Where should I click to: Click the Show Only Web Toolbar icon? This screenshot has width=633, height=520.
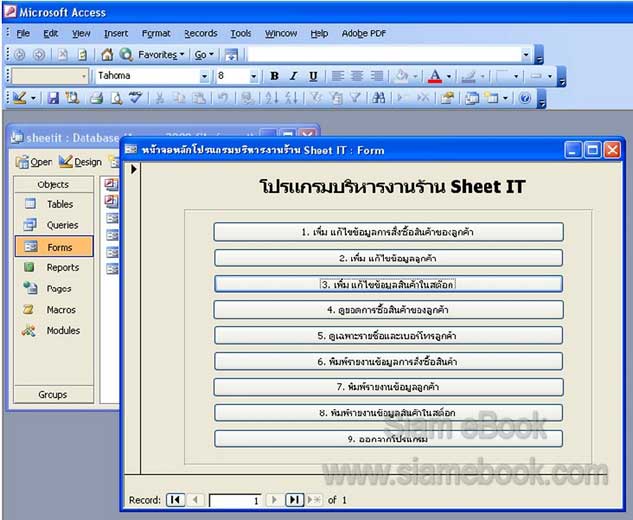coord(231,55)
